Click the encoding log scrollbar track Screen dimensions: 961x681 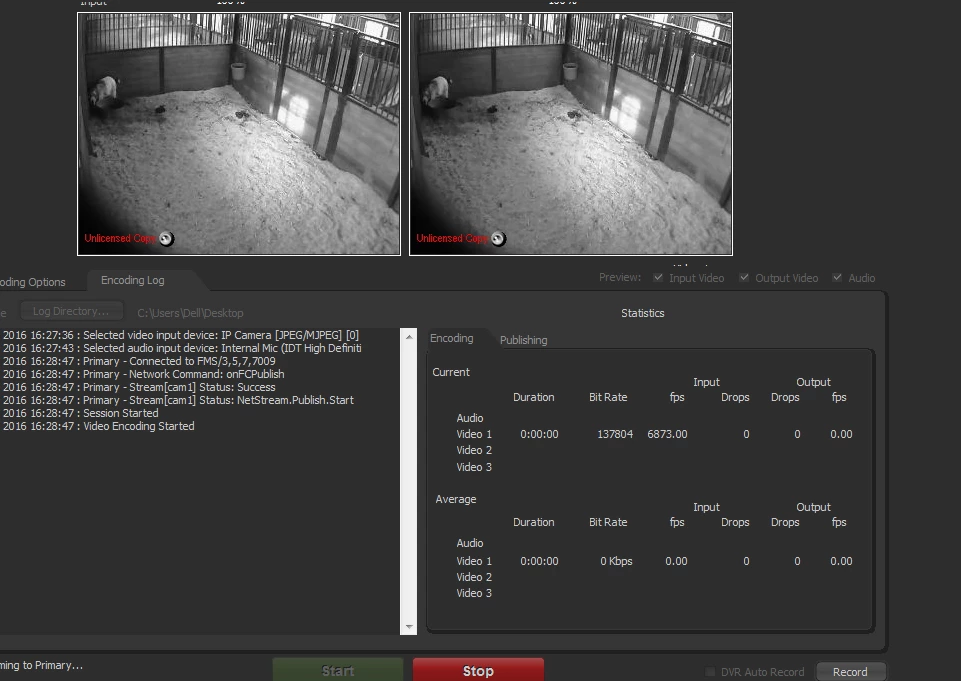tap(409, 482)
